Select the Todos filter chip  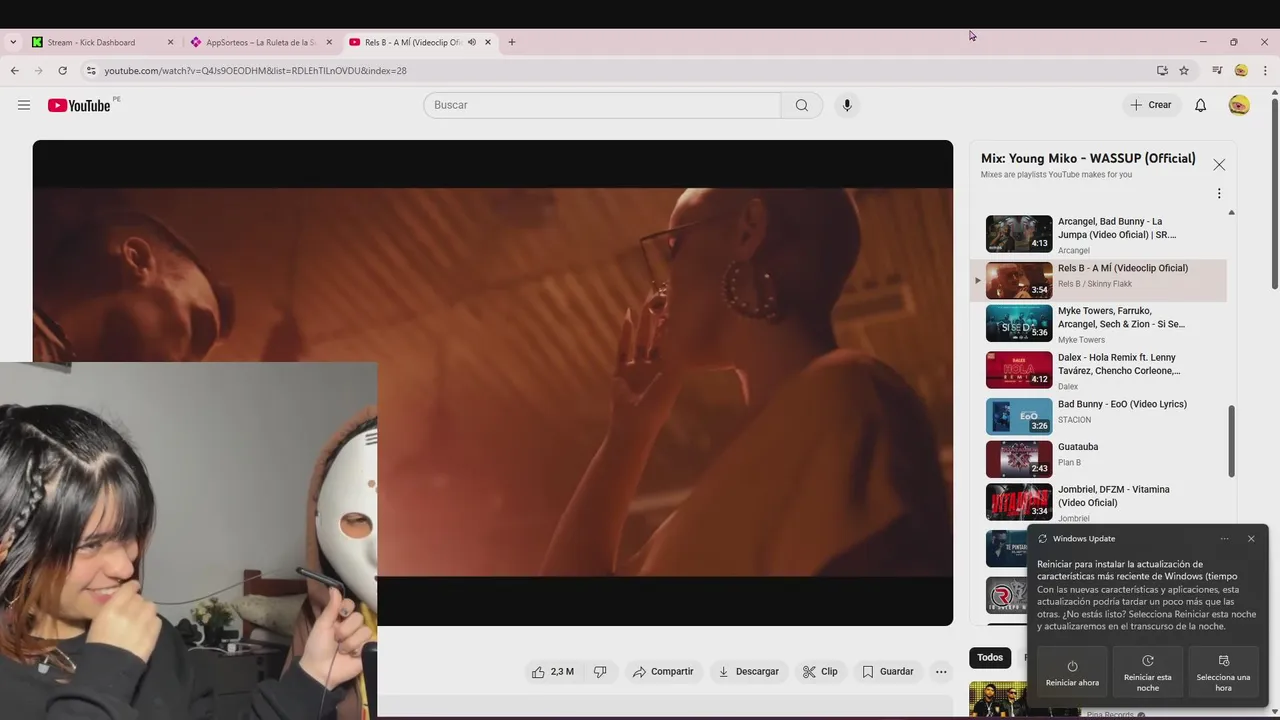coord(990,657)
